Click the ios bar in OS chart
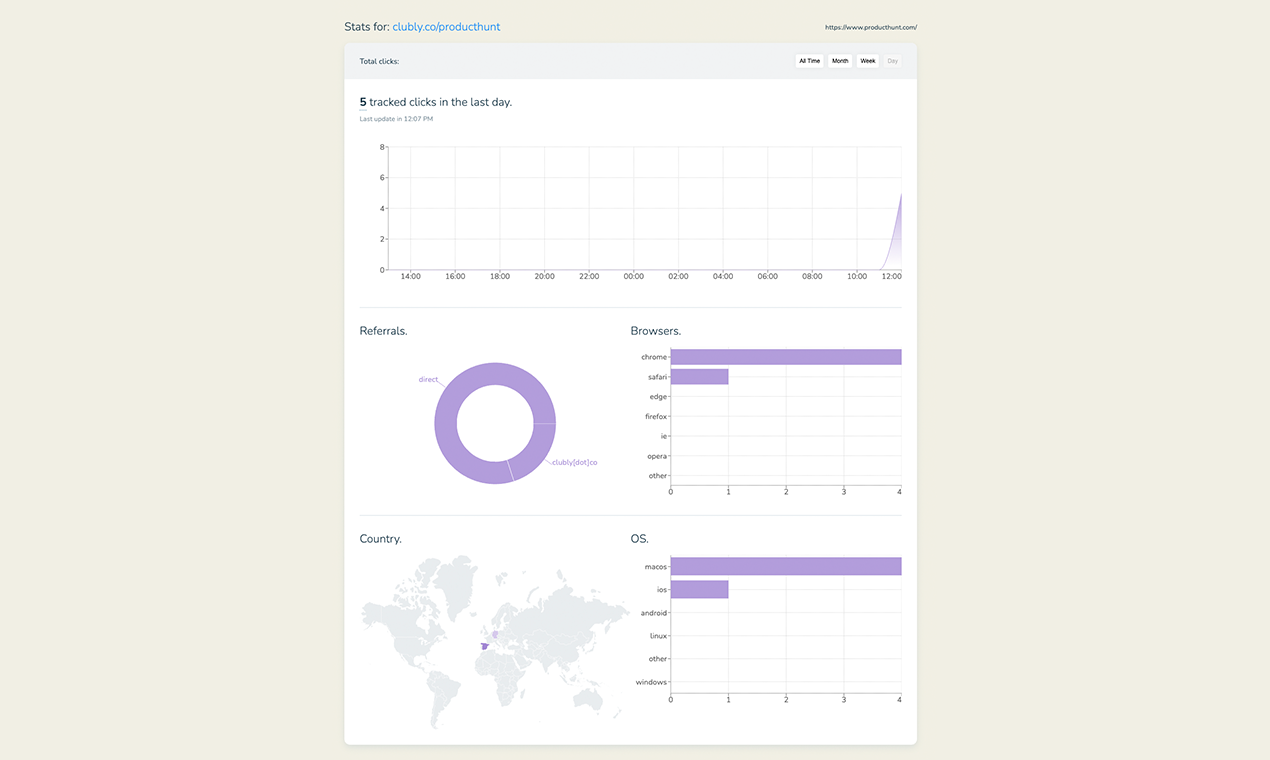Viewport: 1270px width, 760px height. 699,589
